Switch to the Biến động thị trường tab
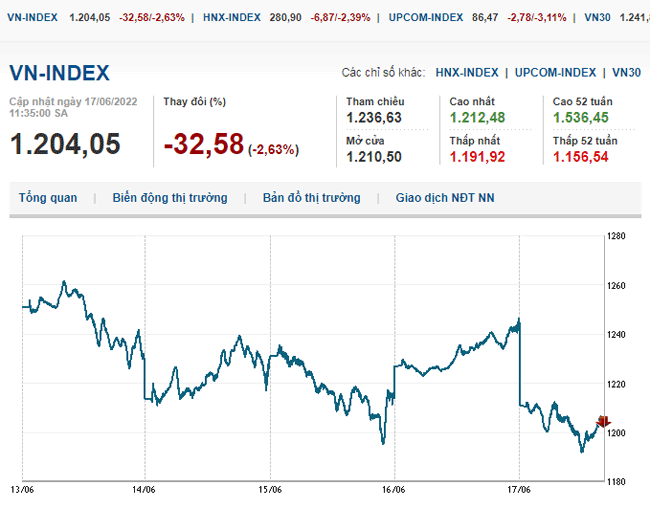Viewport: 650px width, 508px height. [x=170, y=198]
